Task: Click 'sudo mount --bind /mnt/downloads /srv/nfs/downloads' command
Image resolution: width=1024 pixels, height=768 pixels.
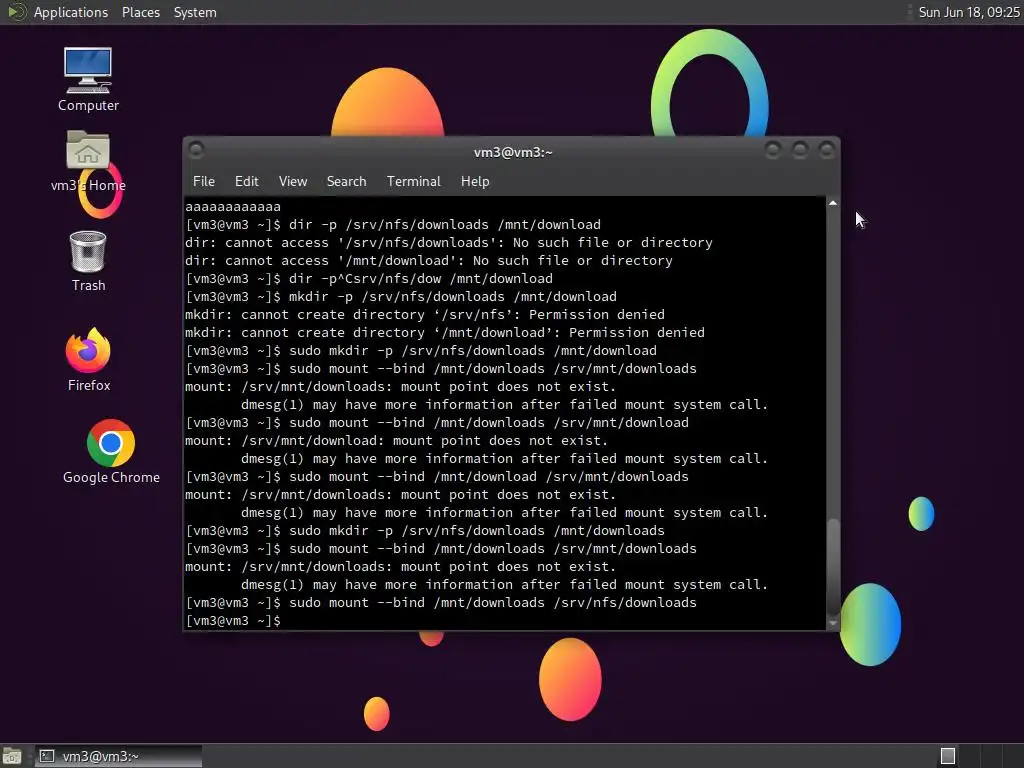Action: [x=492, y=603]
